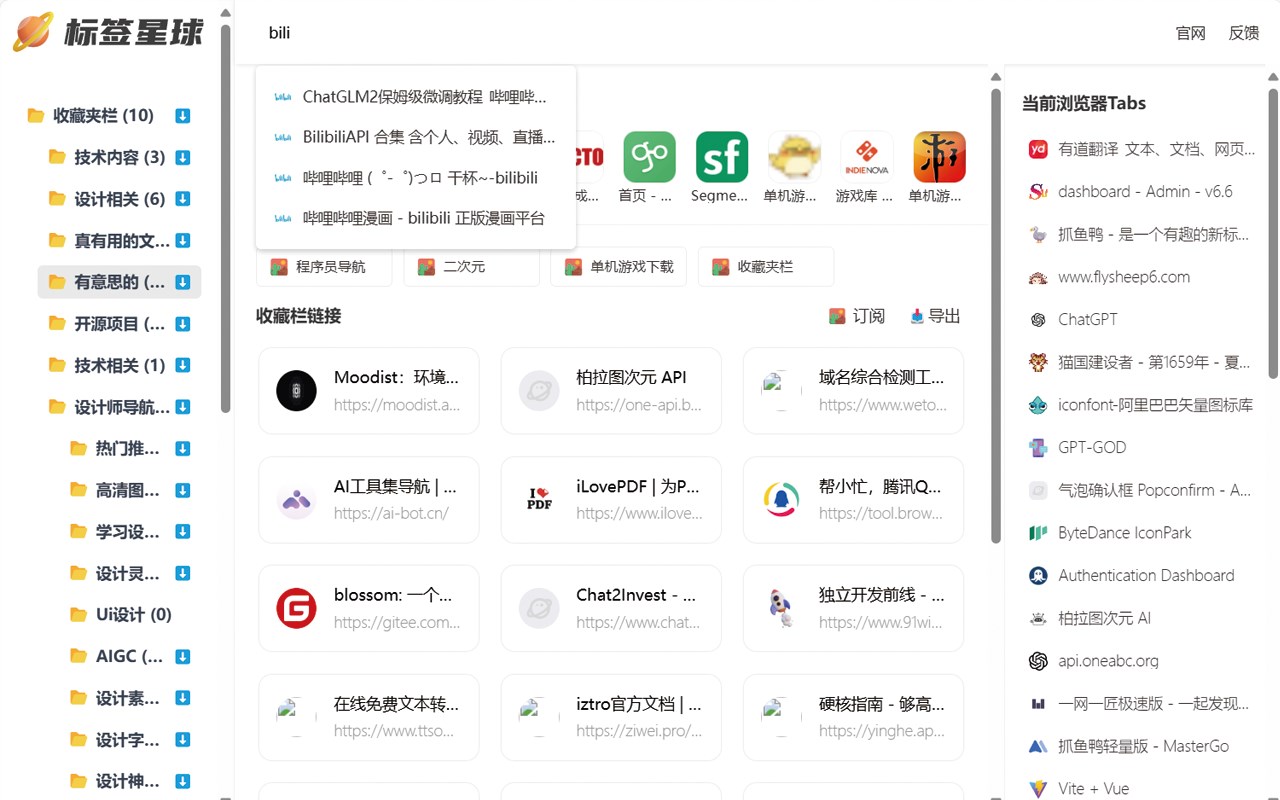1280x800 pixels.
Task: Click the blue arrow beside 收藏夹栏 (10)
Action: [x=183, y=115]
